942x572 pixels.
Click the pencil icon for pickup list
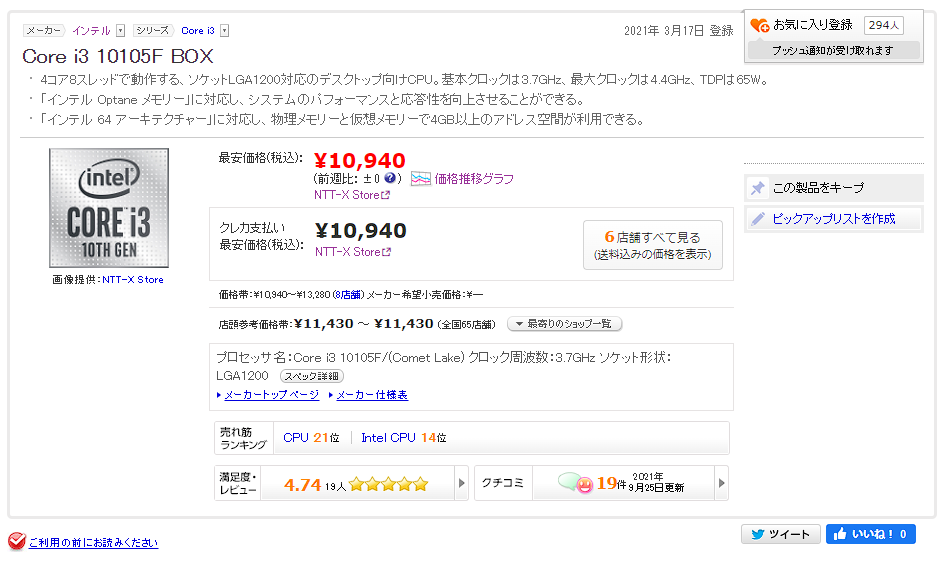tap(758, 219)
